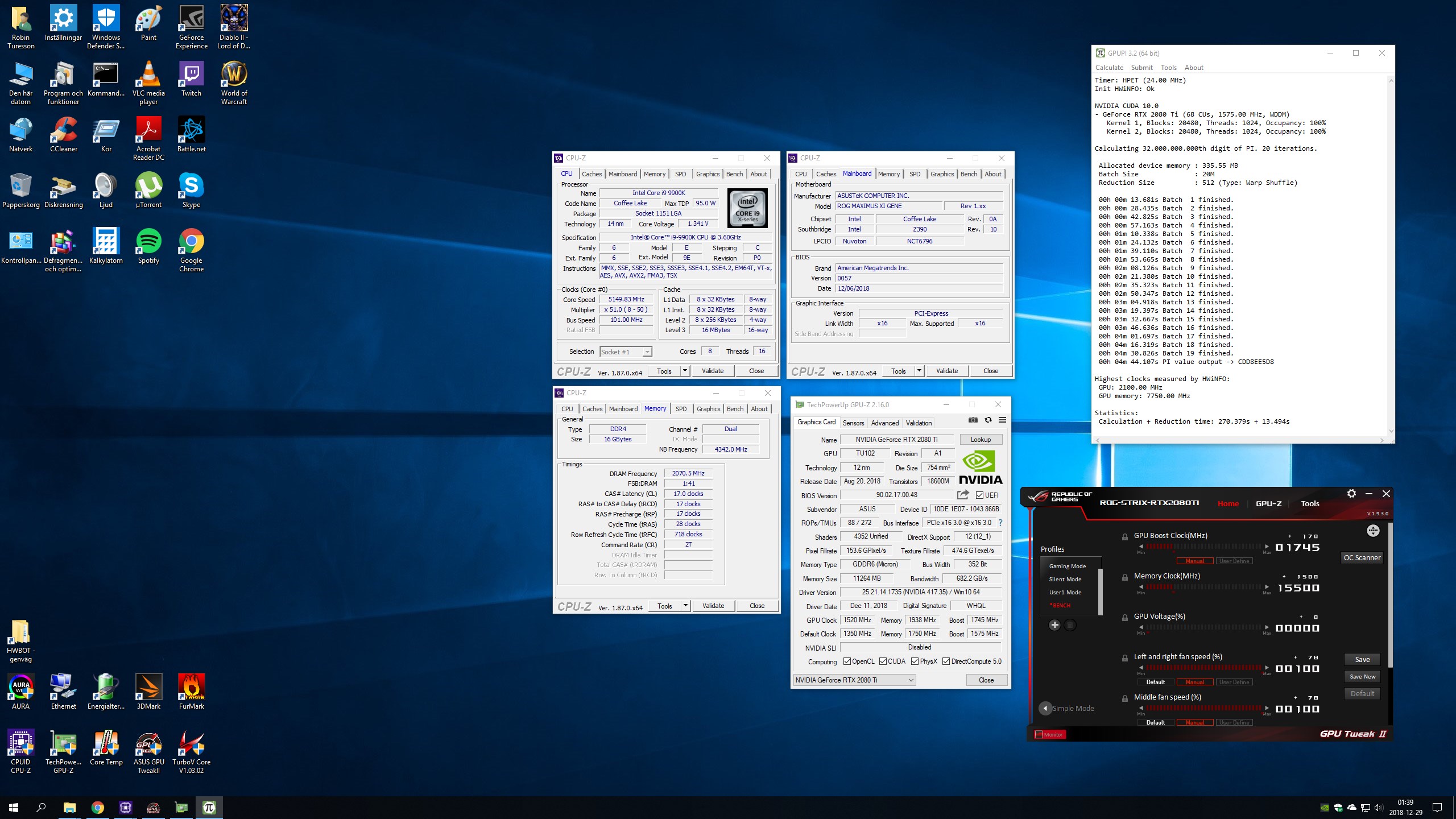Click Save New in GPU Tweak II

tap(1362, 676)
